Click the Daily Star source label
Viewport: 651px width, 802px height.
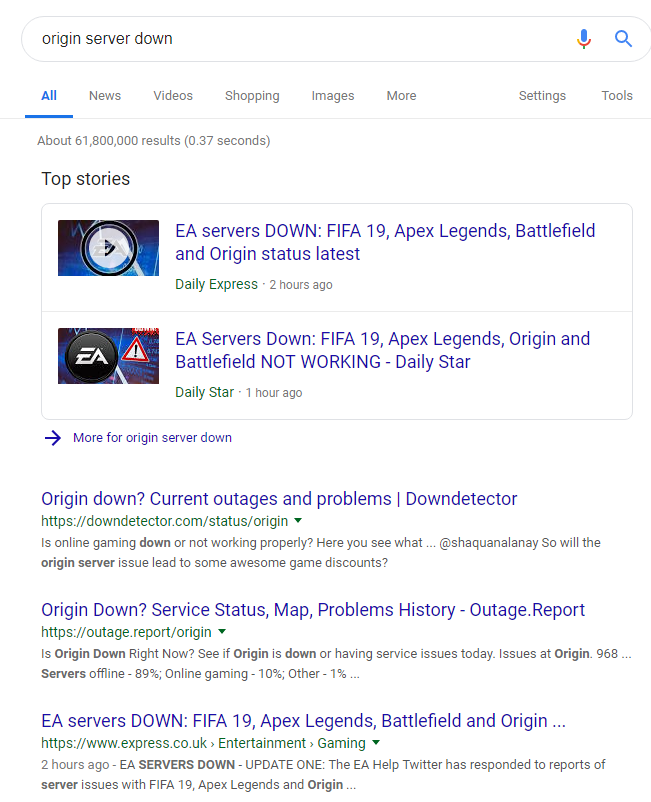205,392
